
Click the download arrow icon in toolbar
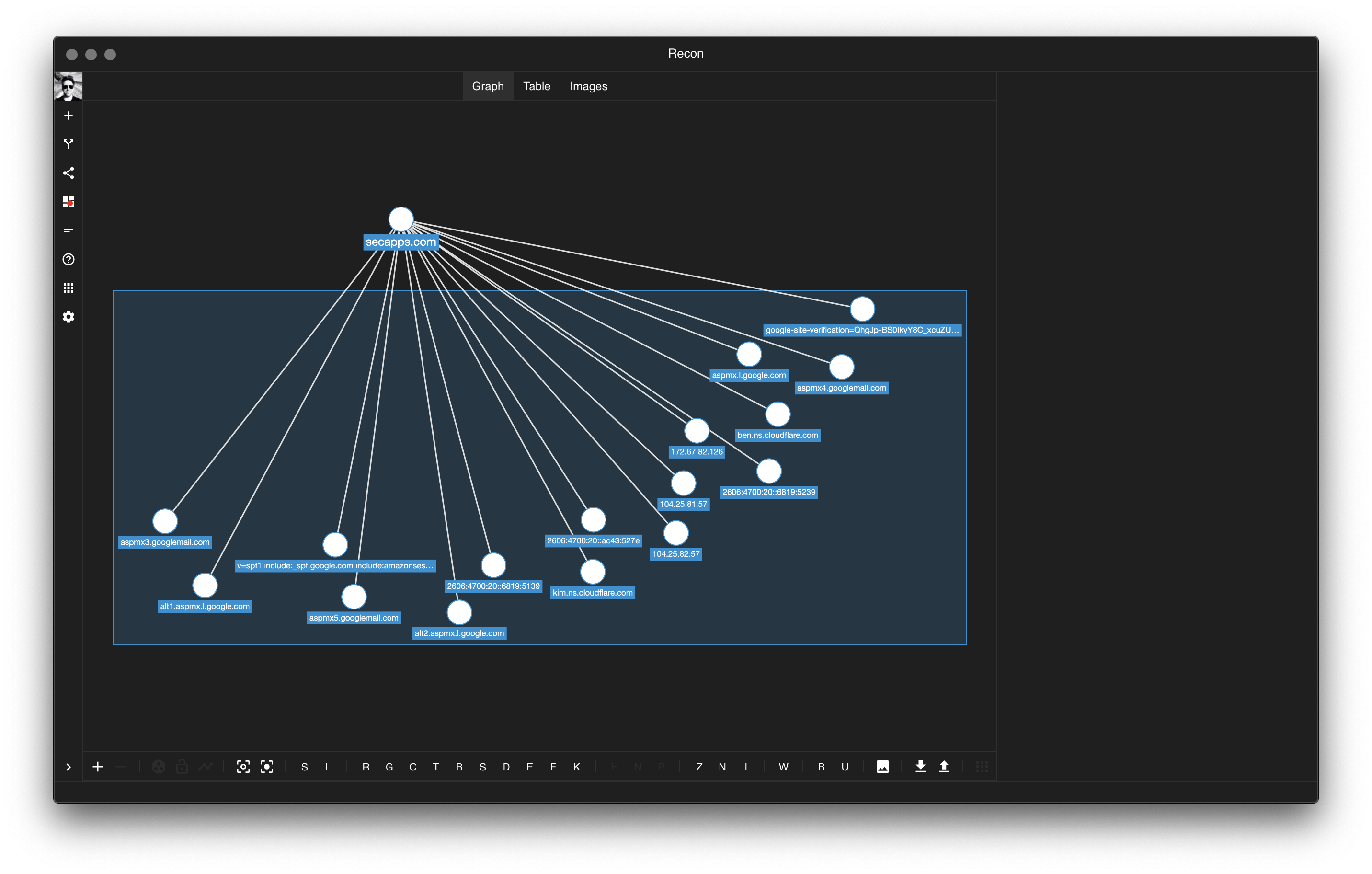click(920, 767)
